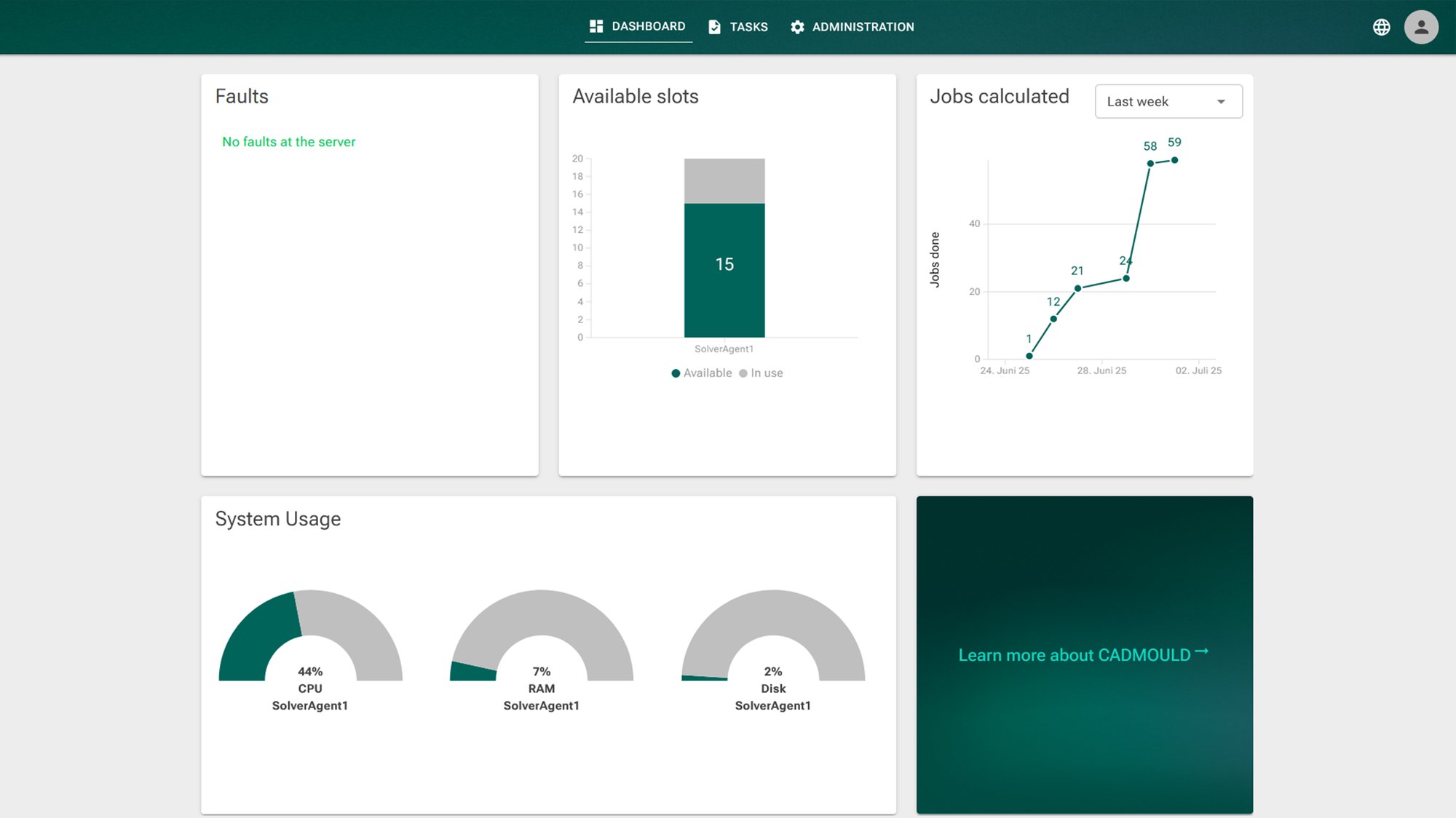Click the gray in-use bar segment
This screenshot has height=818, width=1456.
coord(724,180)
